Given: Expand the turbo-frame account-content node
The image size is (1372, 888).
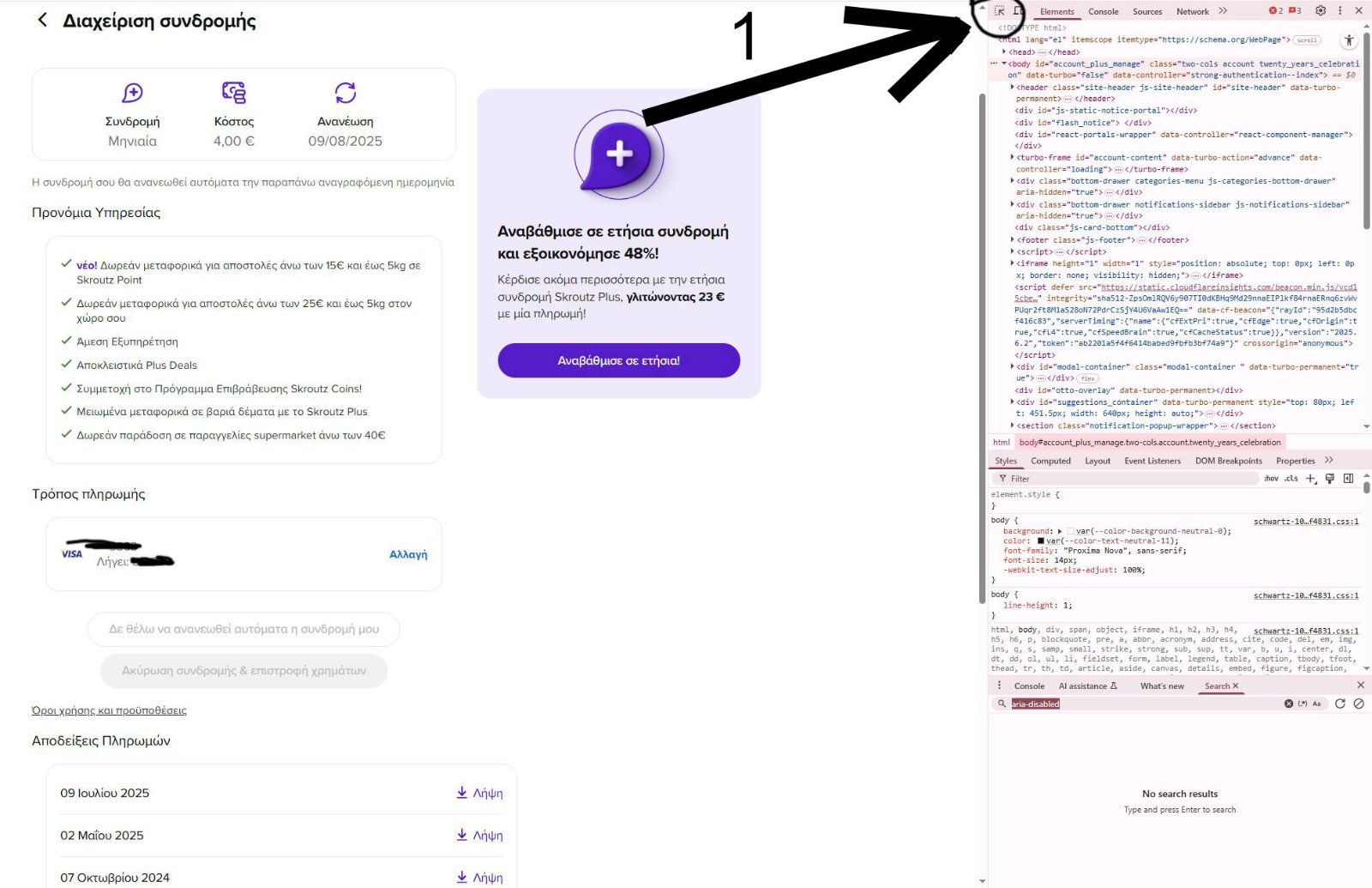Looking at the screenshot, I should pyautogui.click(x=1012, y=157).
